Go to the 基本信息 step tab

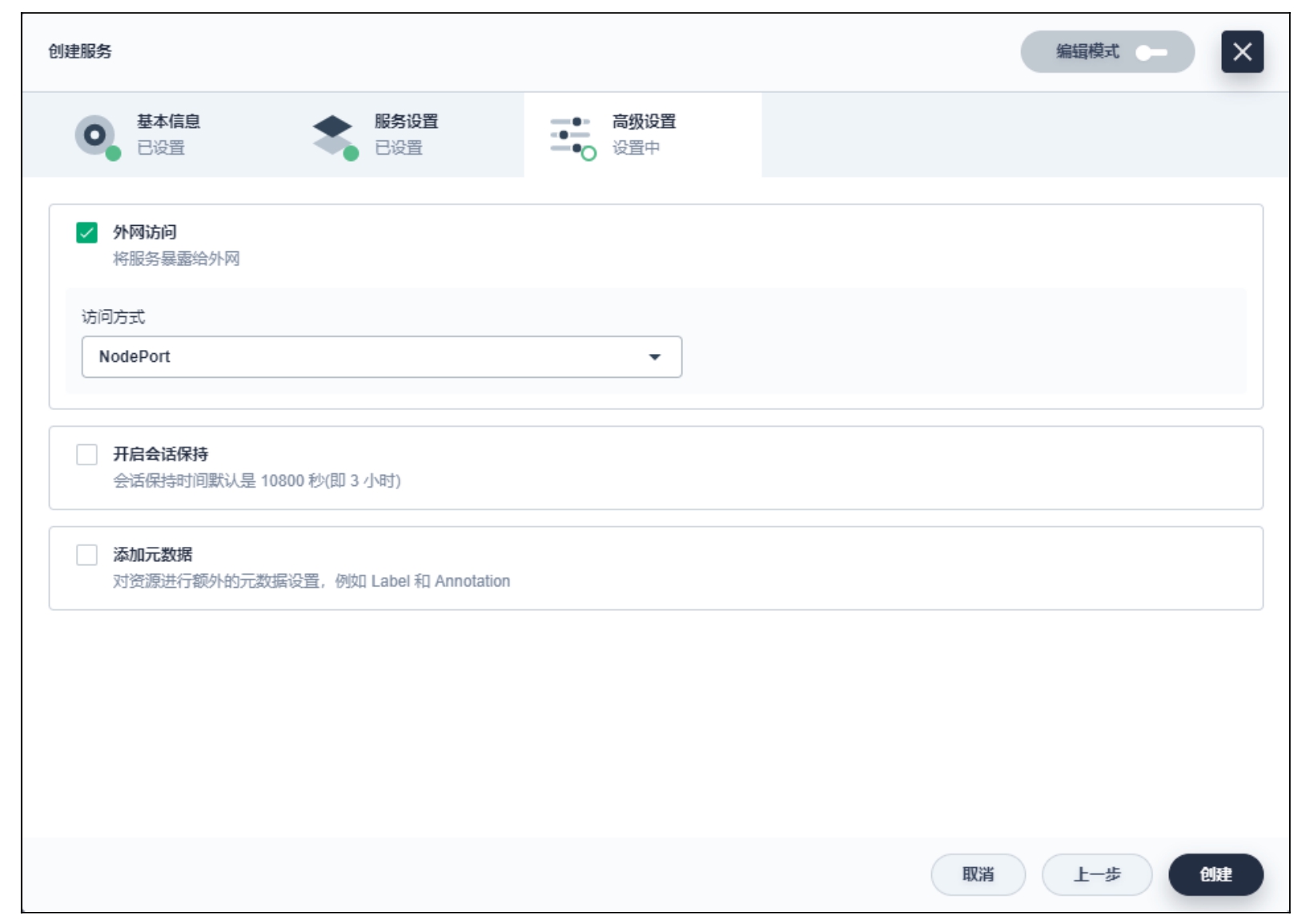pos(168,134)
